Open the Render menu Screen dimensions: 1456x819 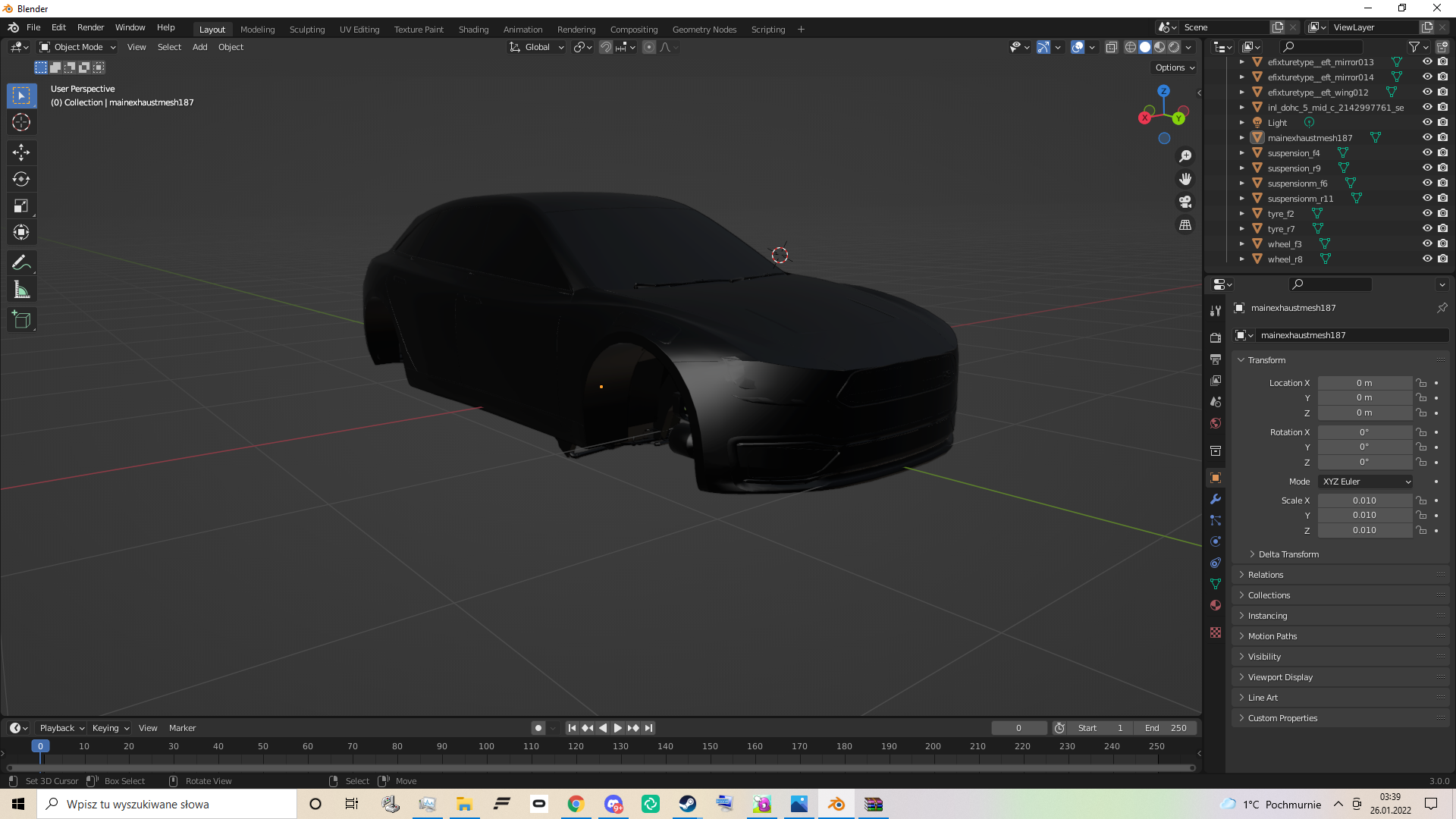(x=90, y=27)
